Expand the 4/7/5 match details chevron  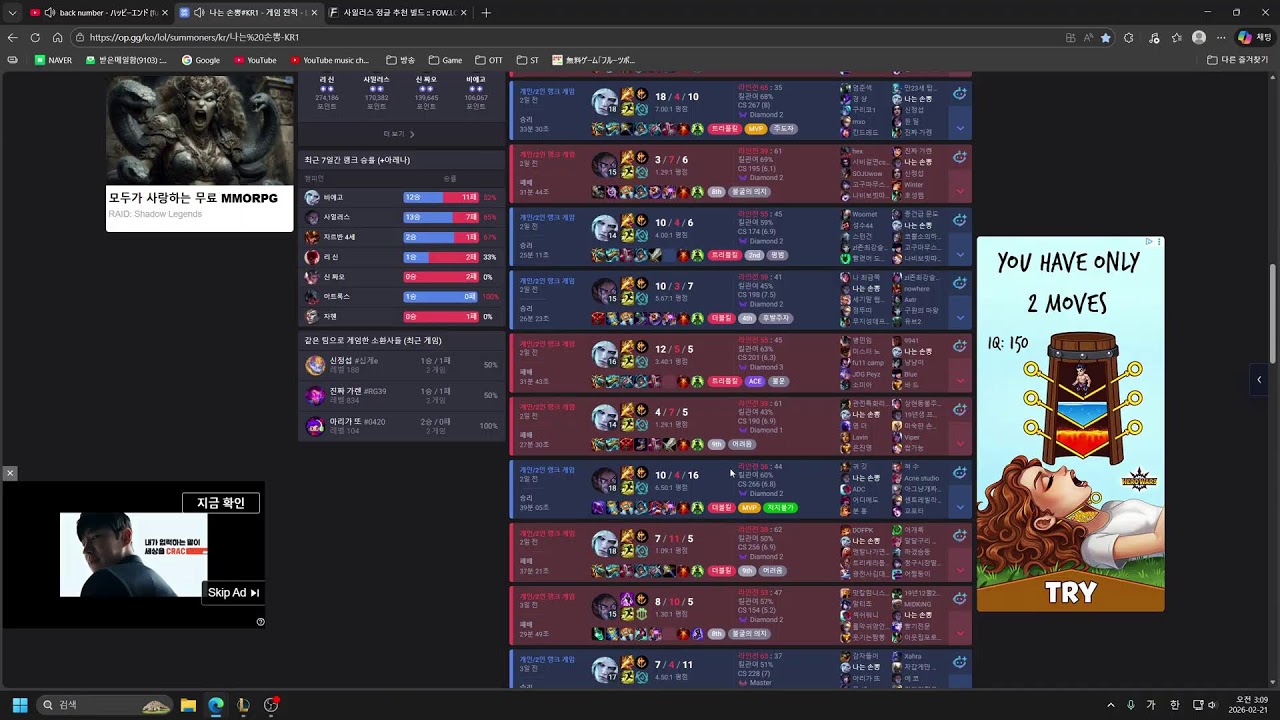click(960, 443)
